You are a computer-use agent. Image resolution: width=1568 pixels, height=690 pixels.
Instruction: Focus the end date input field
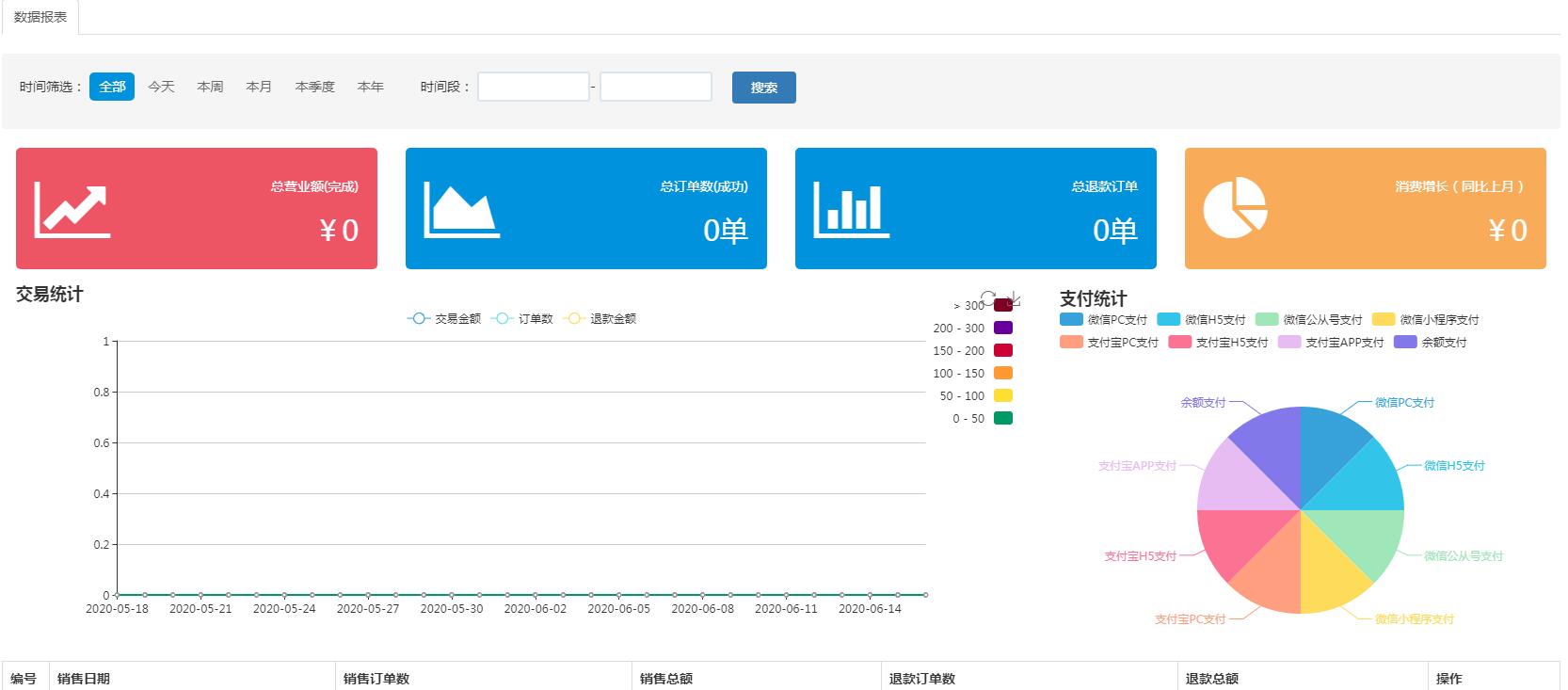[x=656, y=87]
